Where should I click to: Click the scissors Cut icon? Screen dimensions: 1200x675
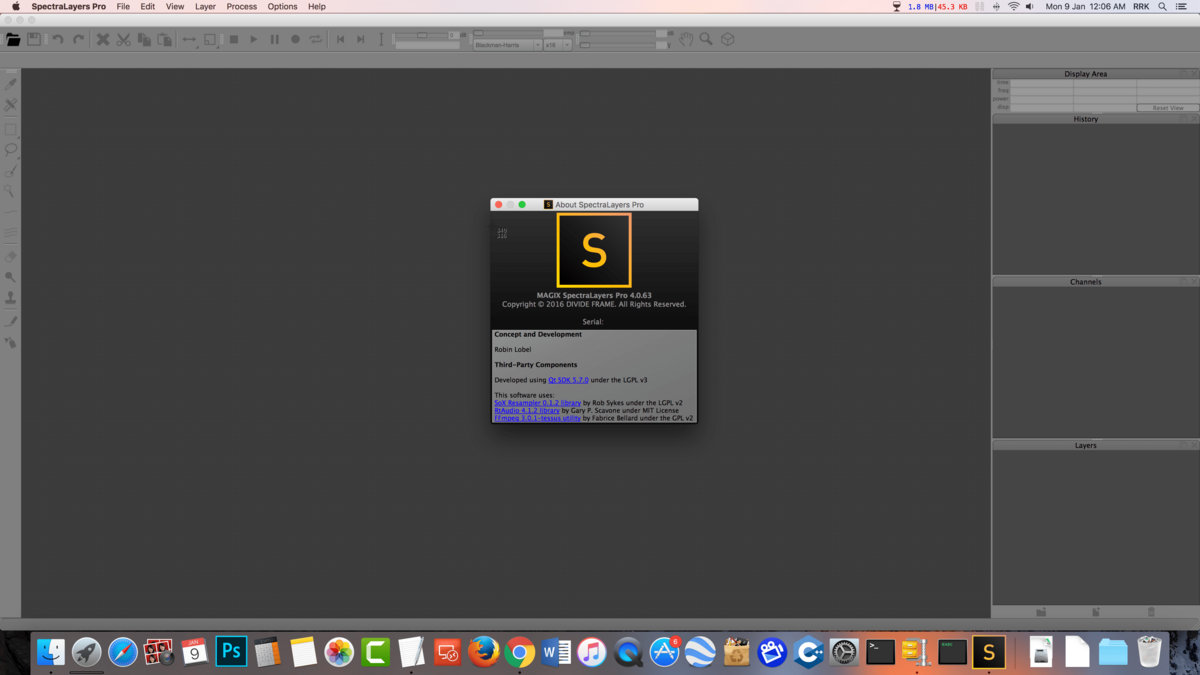coord(123,40)
